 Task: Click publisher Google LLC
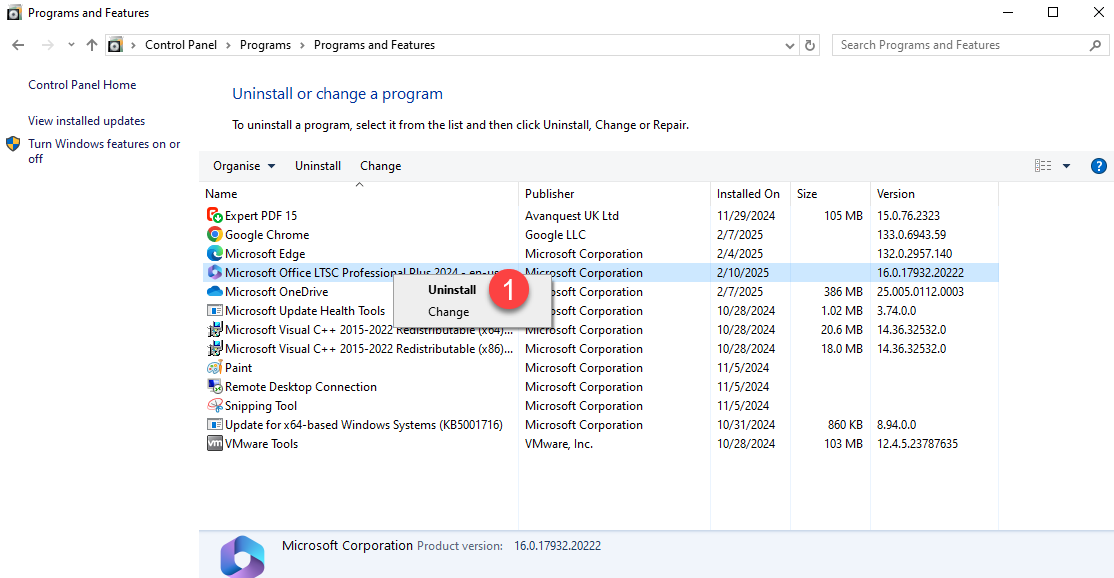pyautogui.click(x=556, y=235)
